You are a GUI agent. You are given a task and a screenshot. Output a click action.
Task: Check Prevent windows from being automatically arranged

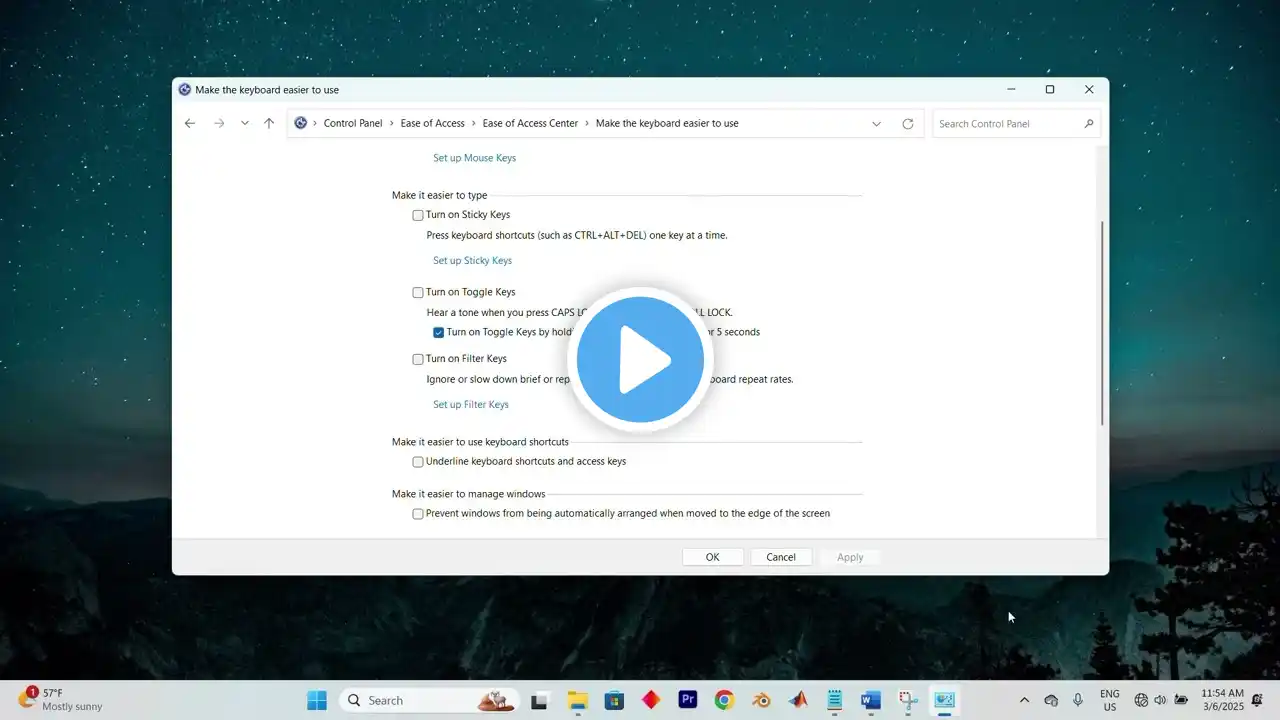coord(418,514)
